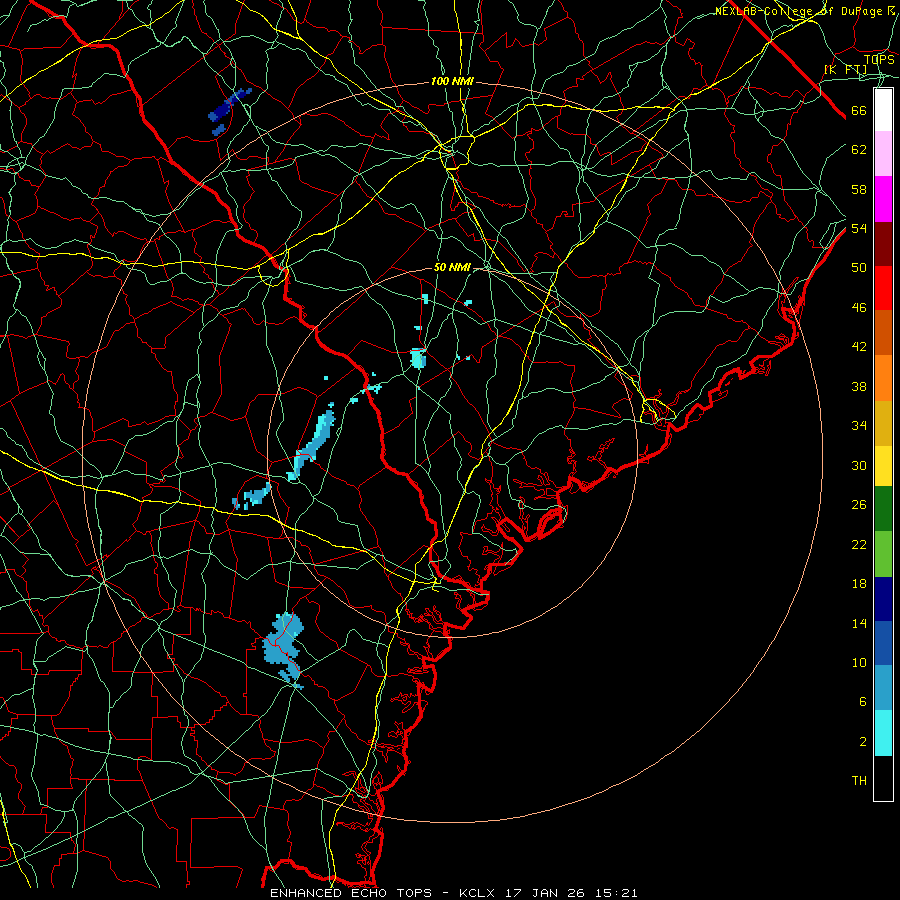
Task: Click the TOPS legend title
Action: (879, 60)
